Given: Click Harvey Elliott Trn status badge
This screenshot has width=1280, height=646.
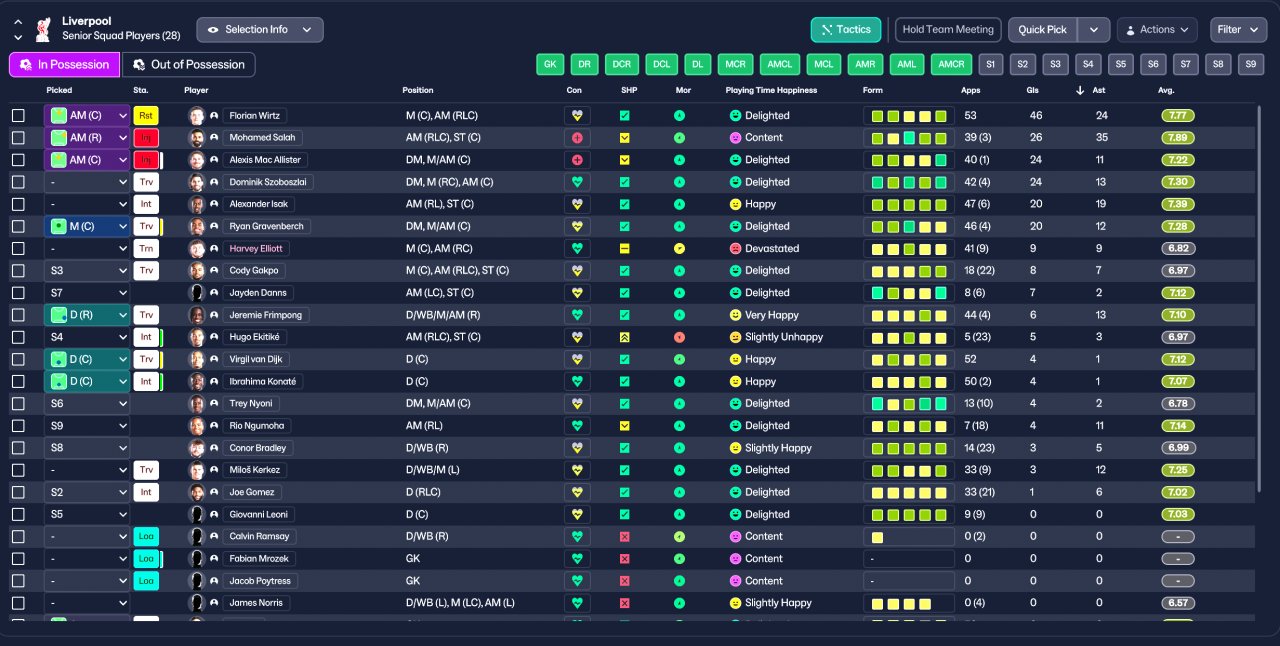Looking at the screenshot, I should (x=146, y=248).
